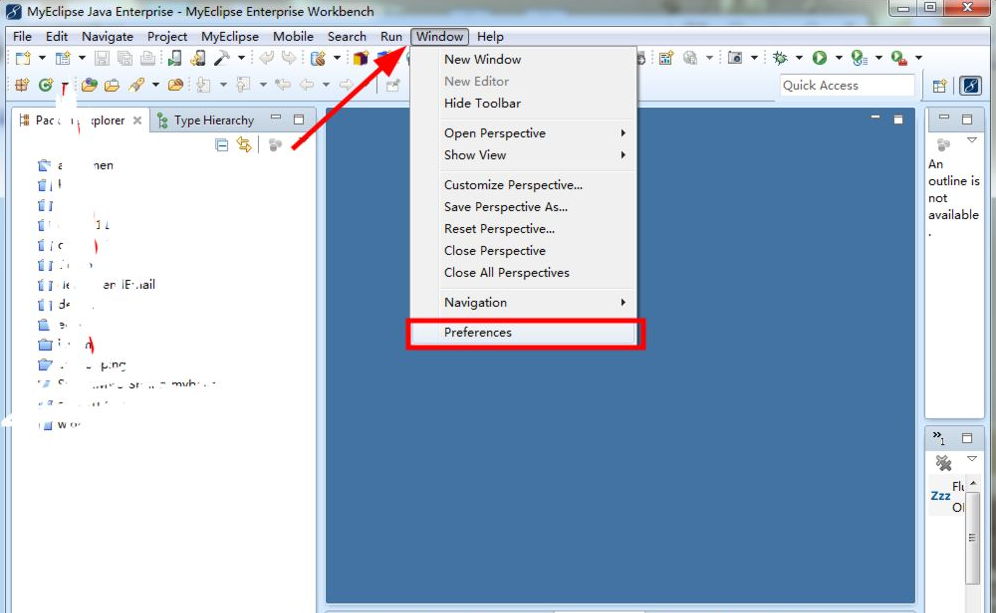Choose New Window in the Window menu

523,59
